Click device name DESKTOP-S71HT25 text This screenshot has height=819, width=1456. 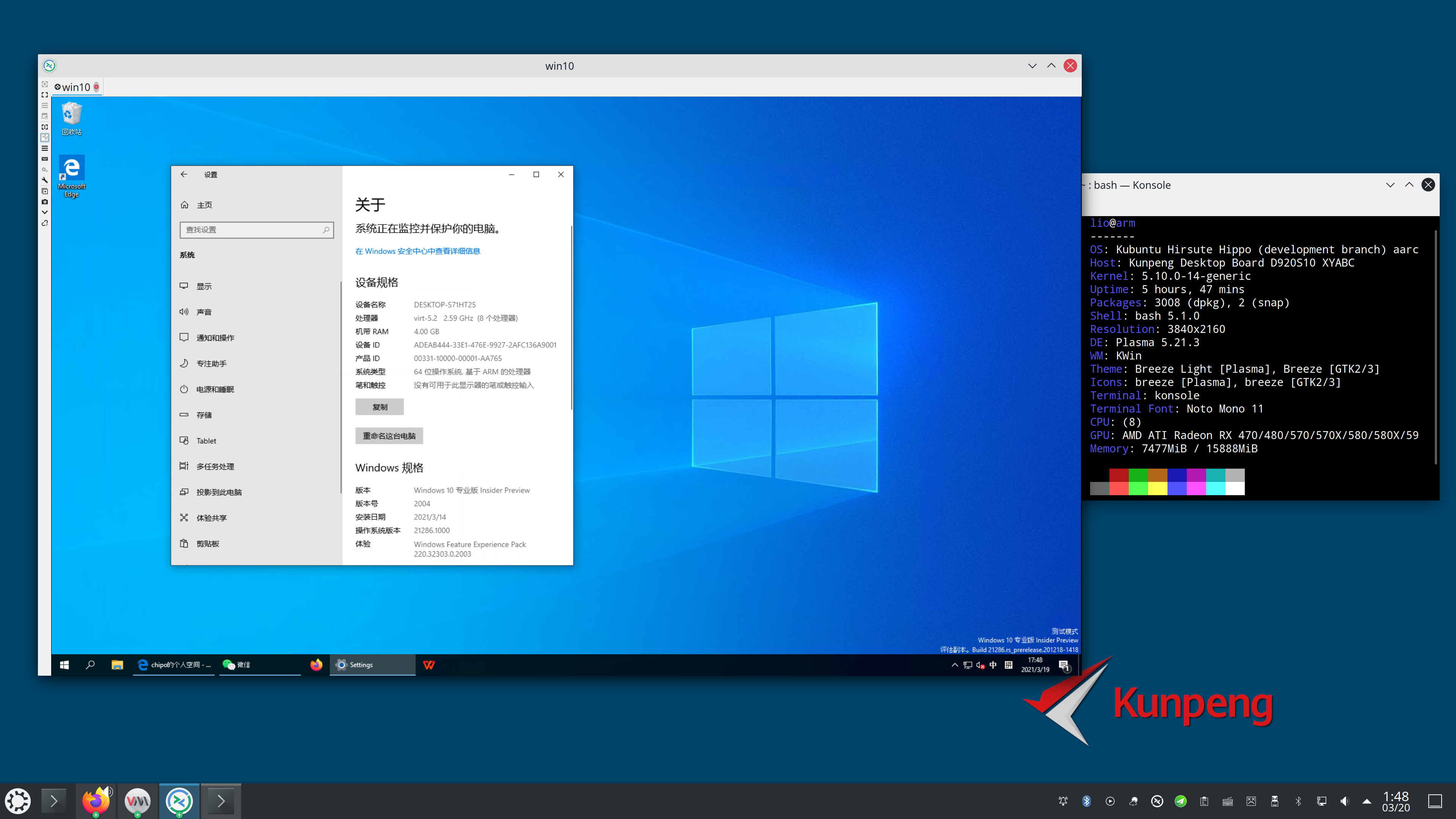coord(444,304)
